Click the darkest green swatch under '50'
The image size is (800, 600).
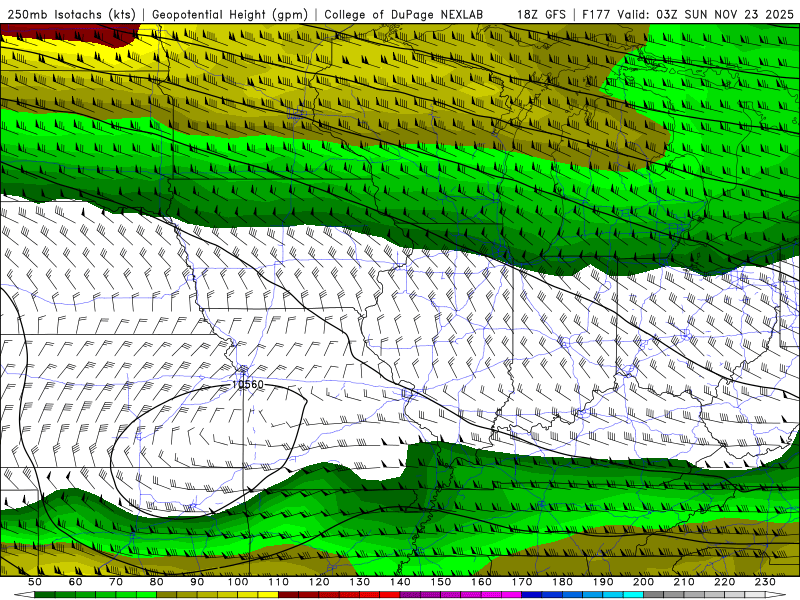45,595
